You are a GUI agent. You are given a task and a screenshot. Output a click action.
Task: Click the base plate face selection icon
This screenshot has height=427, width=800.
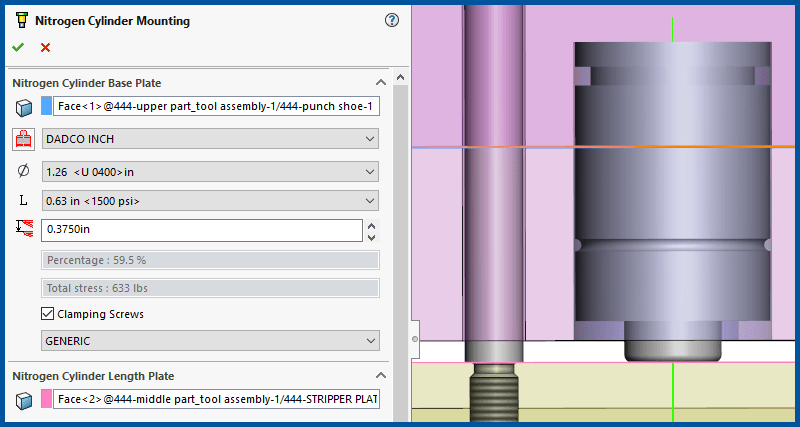coord(23,108)
